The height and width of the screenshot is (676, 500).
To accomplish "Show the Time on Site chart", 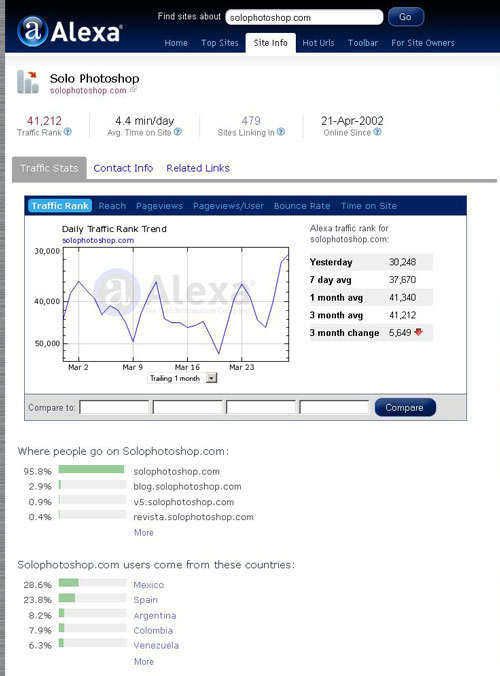I will tap(369, 206).
